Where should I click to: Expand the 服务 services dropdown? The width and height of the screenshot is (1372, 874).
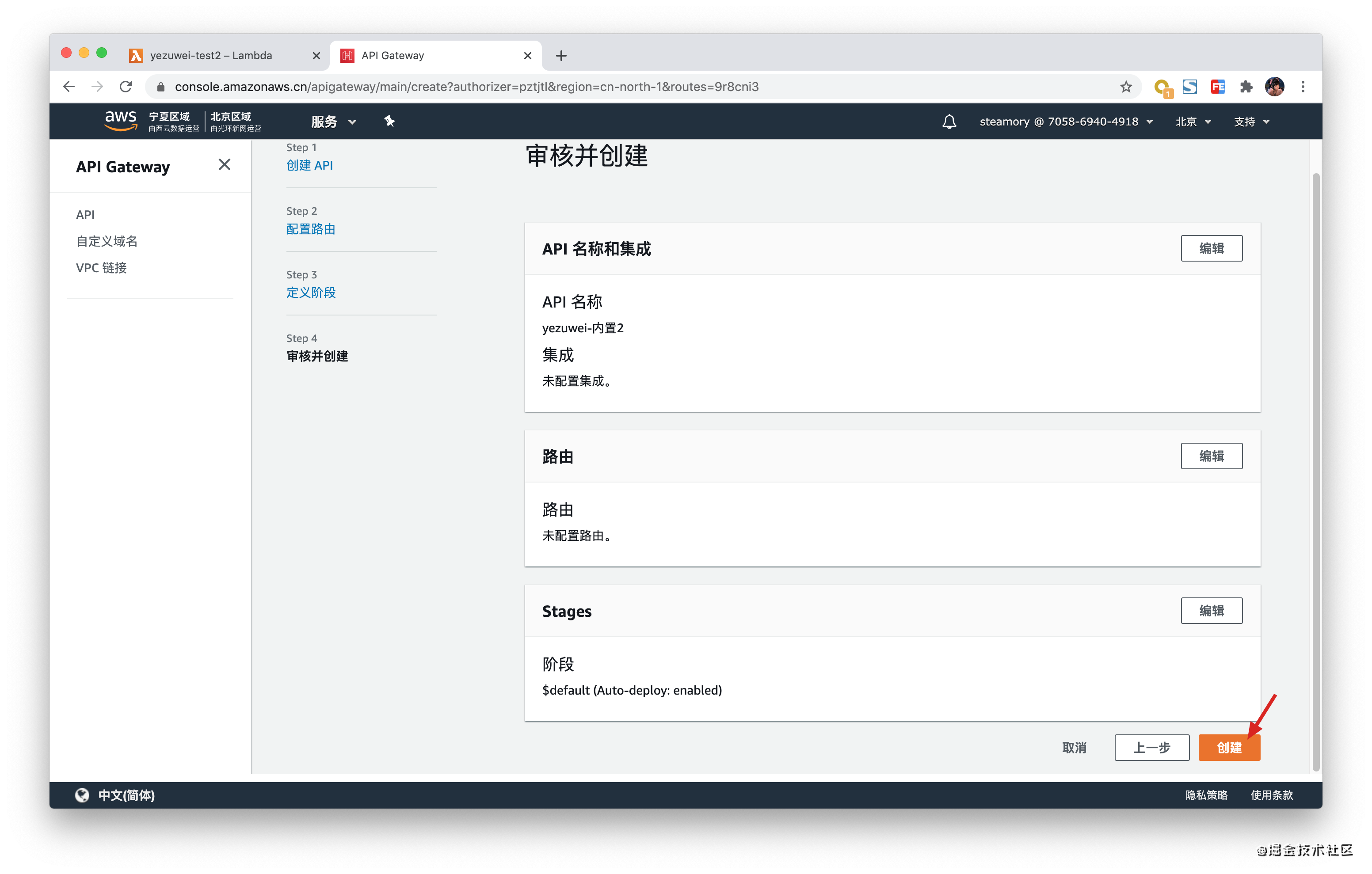[333, 122]
